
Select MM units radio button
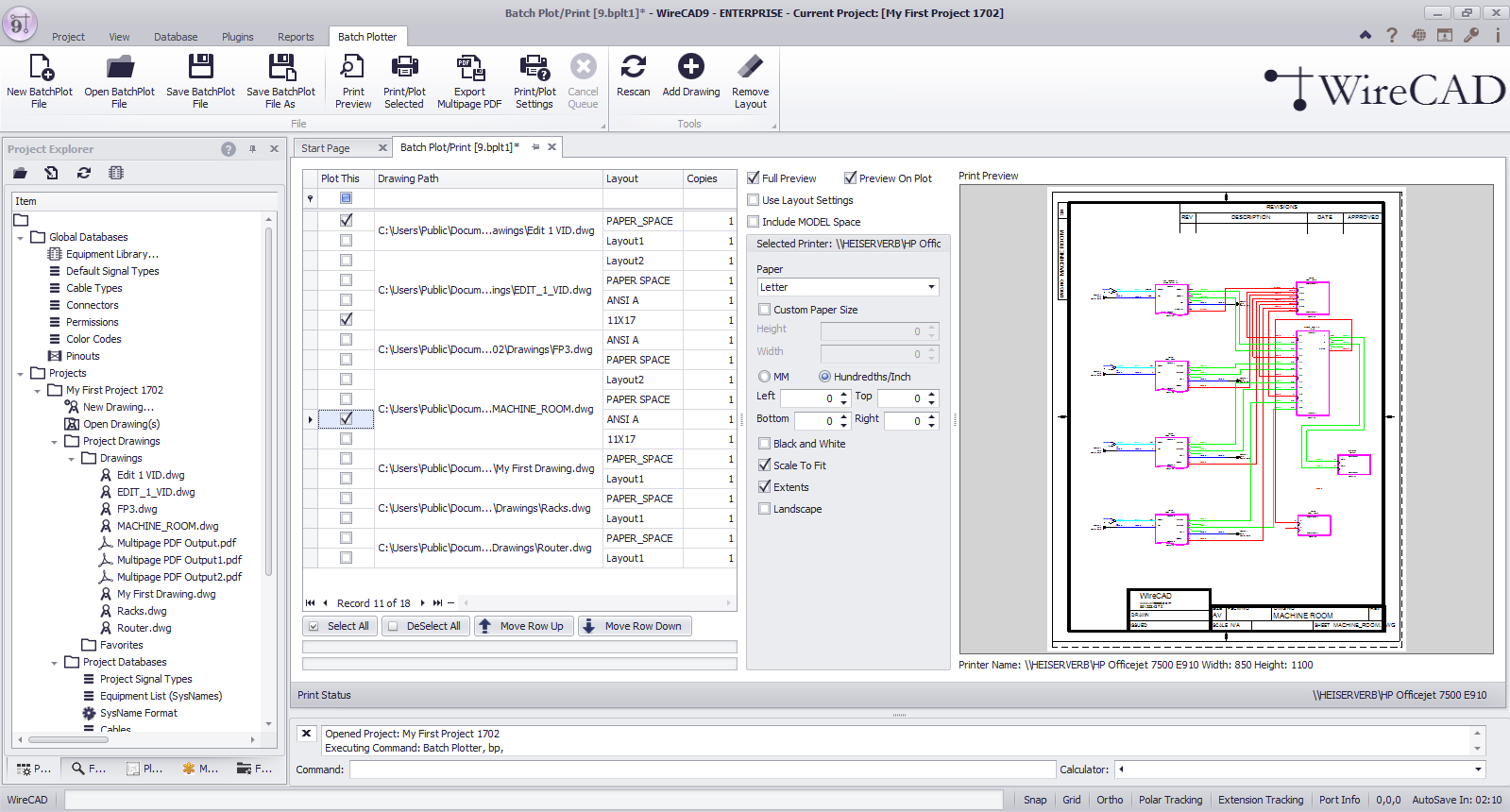765,377
